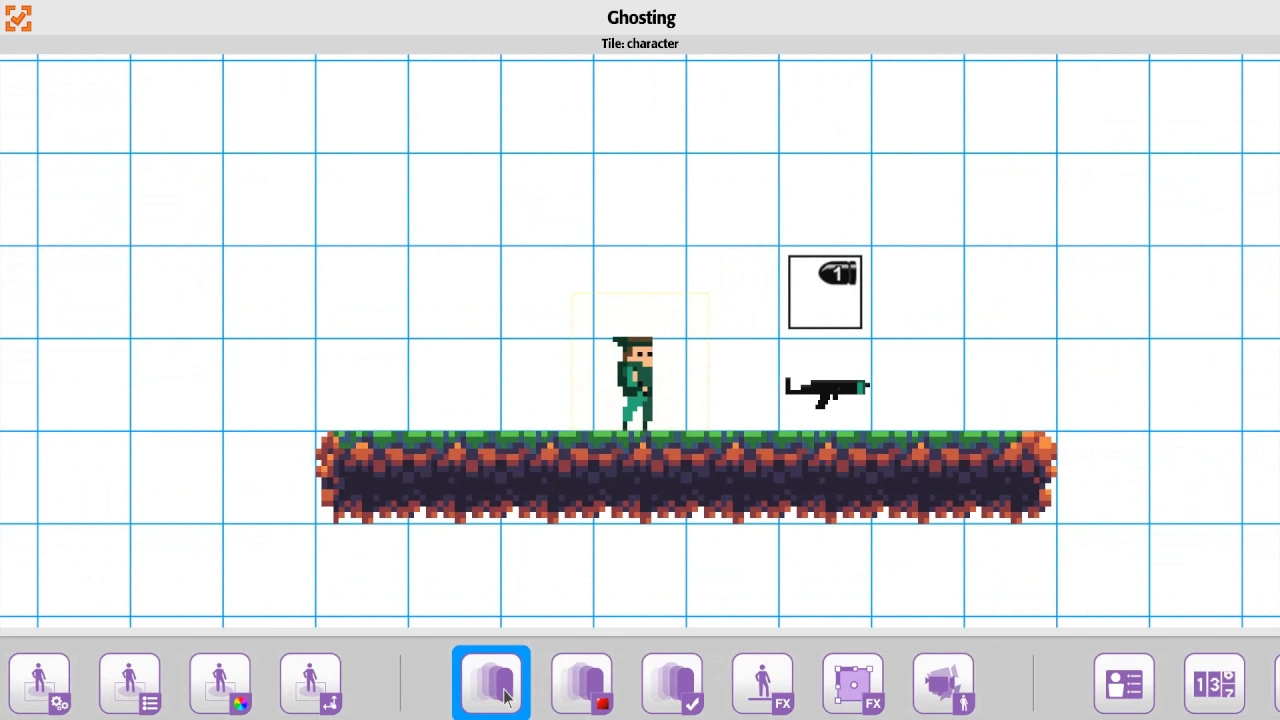Open the ID card list icon
This screenshot has height=720, width=1280.
click(1124, 684)
